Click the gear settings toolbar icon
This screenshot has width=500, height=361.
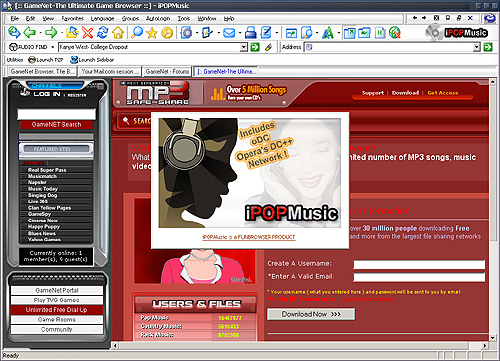[x=186, y=33]
